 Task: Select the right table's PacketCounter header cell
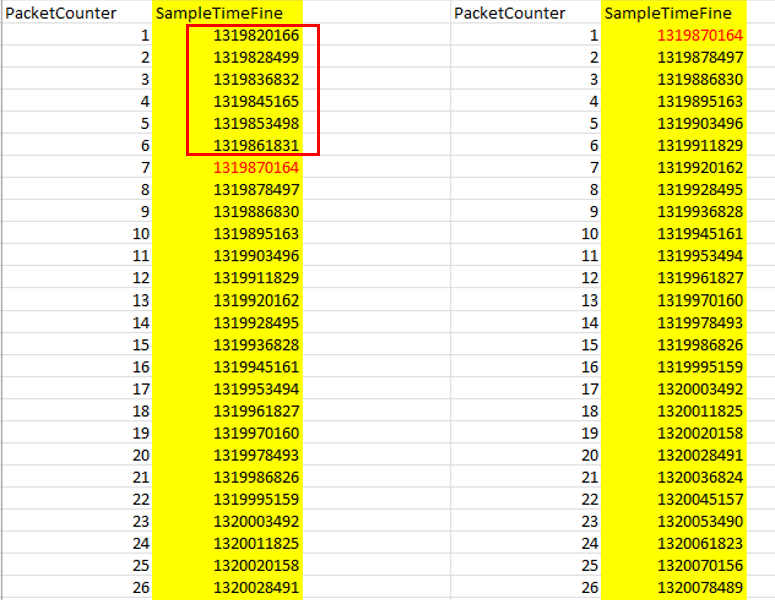tap(510, 13)
